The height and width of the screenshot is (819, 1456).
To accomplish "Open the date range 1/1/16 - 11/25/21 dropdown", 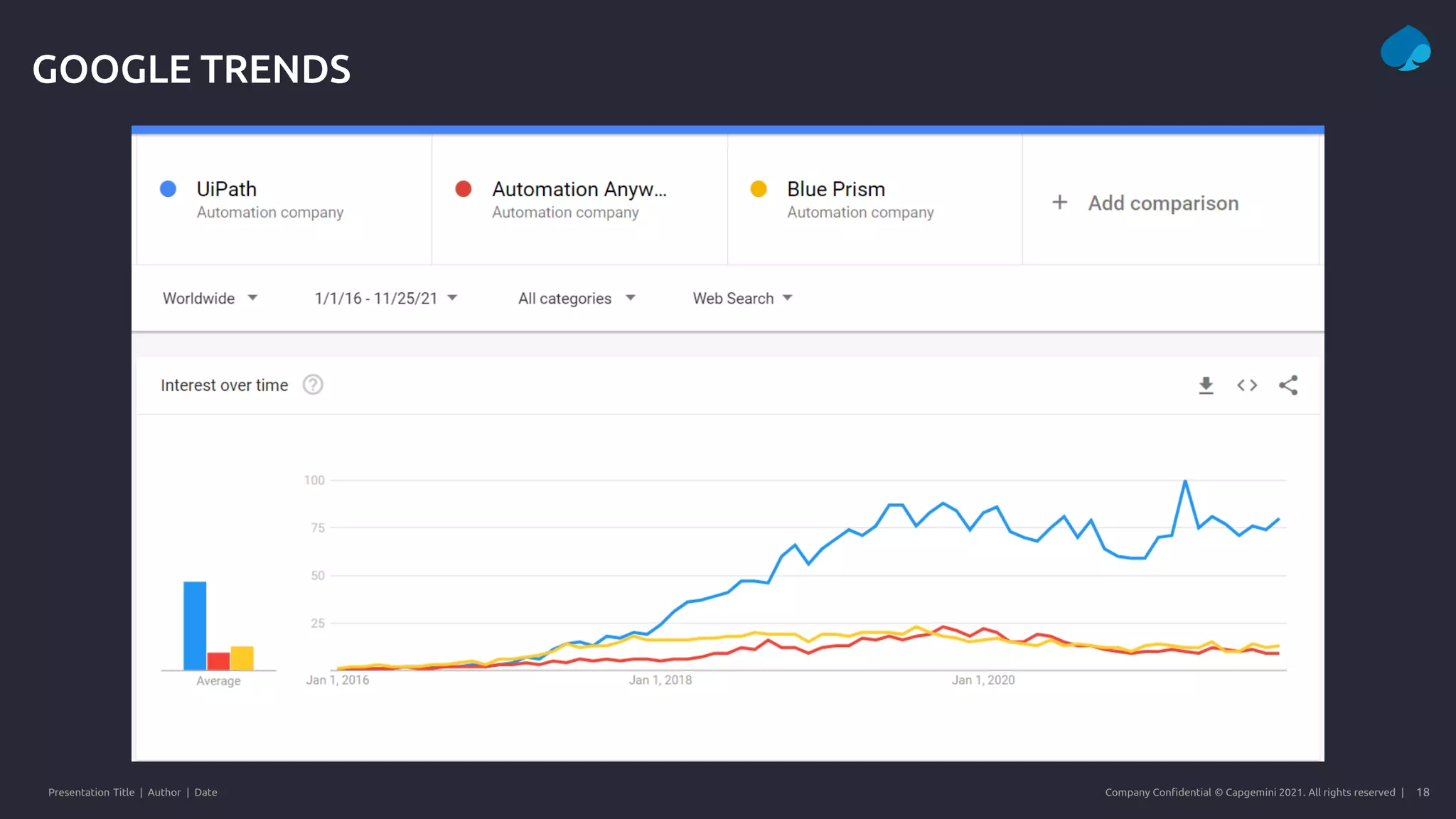I will [x=385, y=299].
